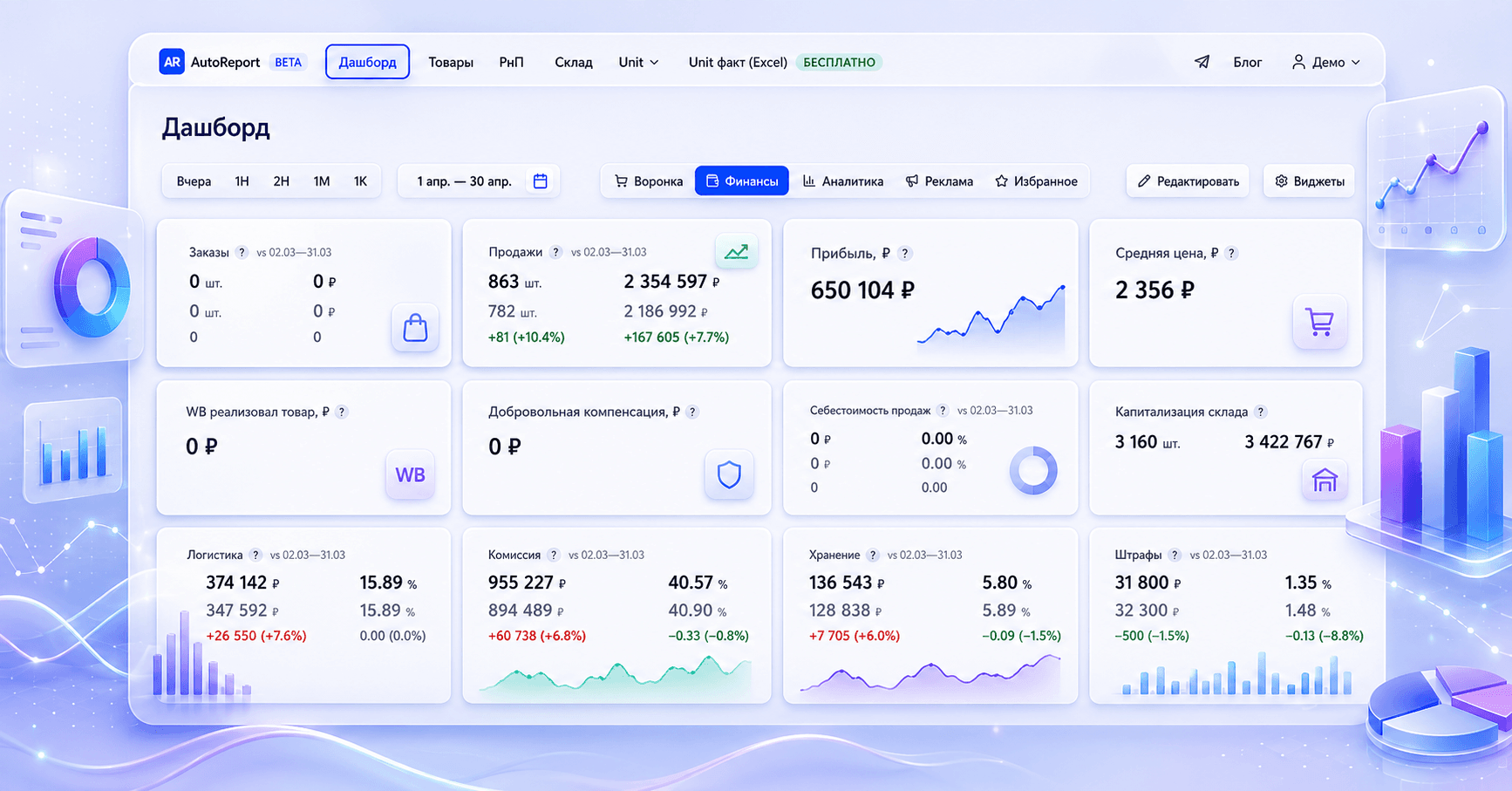The height and width of the screenshot is (791, 1512).
Task: Click the shopping bag icon in Заказы
Action: pyautogui.click(x=415, y=328)
